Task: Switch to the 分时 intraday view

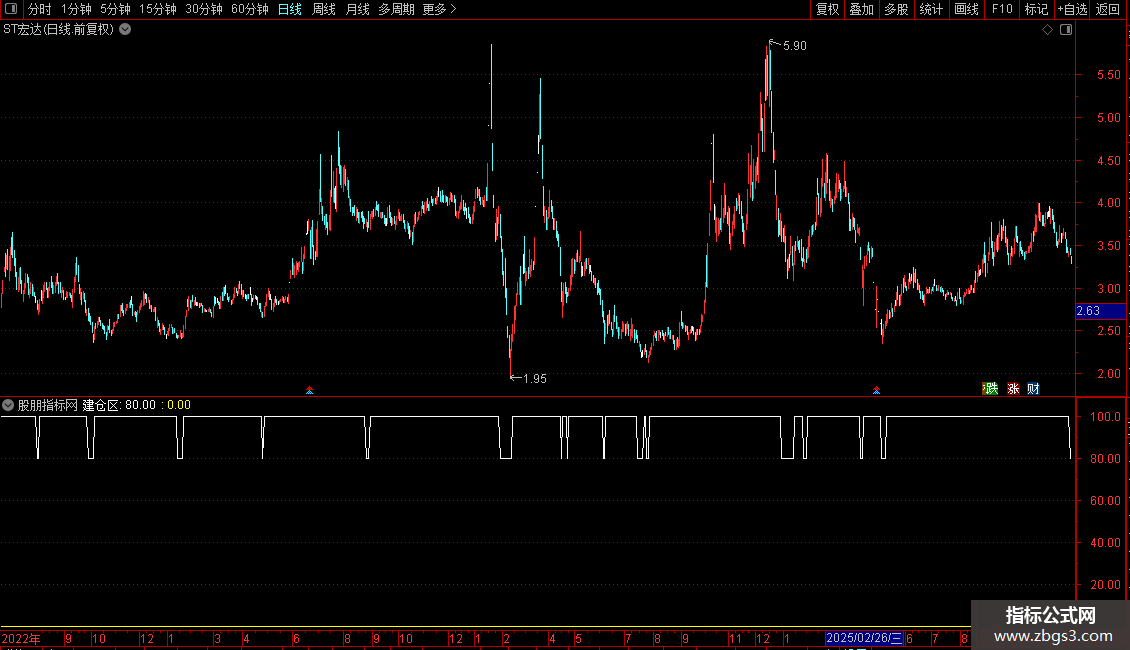Action: pyautogui.click(x=40, y=9)
